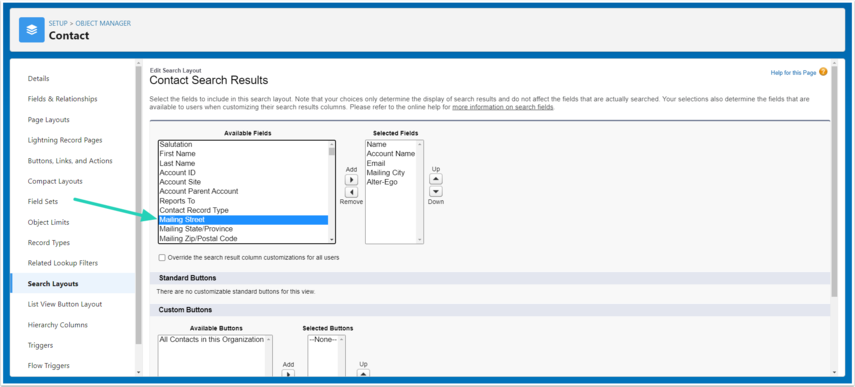
Task: Open Lightning Record Pages in sidebar
Action: pyautogui.click(x=65, y=140)
